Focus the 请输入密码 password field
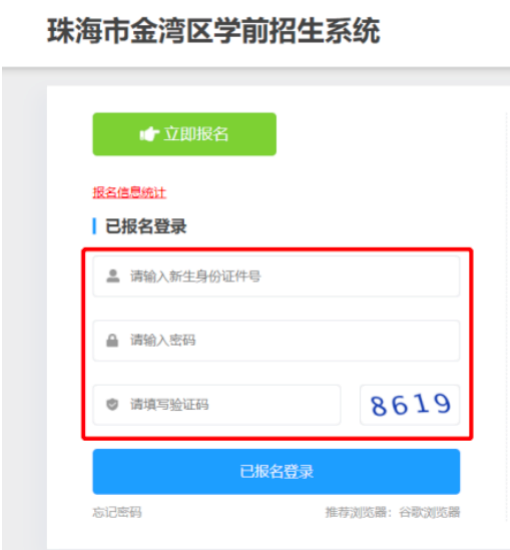Viewport: 510px width, 550px height. (x=276, y=340)
